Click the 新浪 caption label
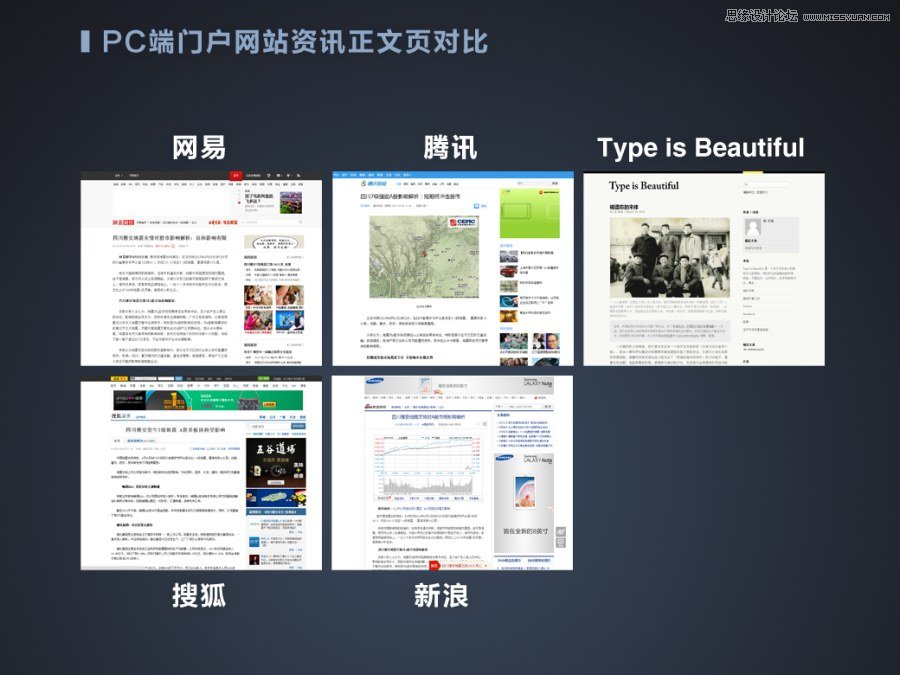Screen dimensions: 900x675 pyautogui.click(x=441, y=595)
